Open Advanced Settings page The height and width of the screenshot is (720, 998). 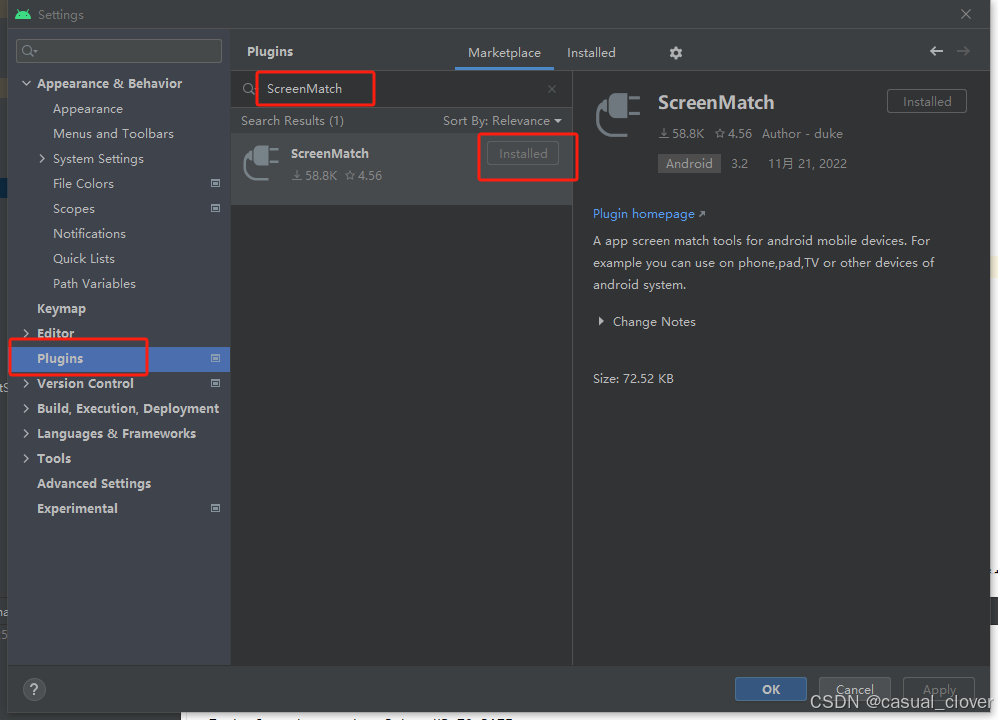tap(94, 484)
